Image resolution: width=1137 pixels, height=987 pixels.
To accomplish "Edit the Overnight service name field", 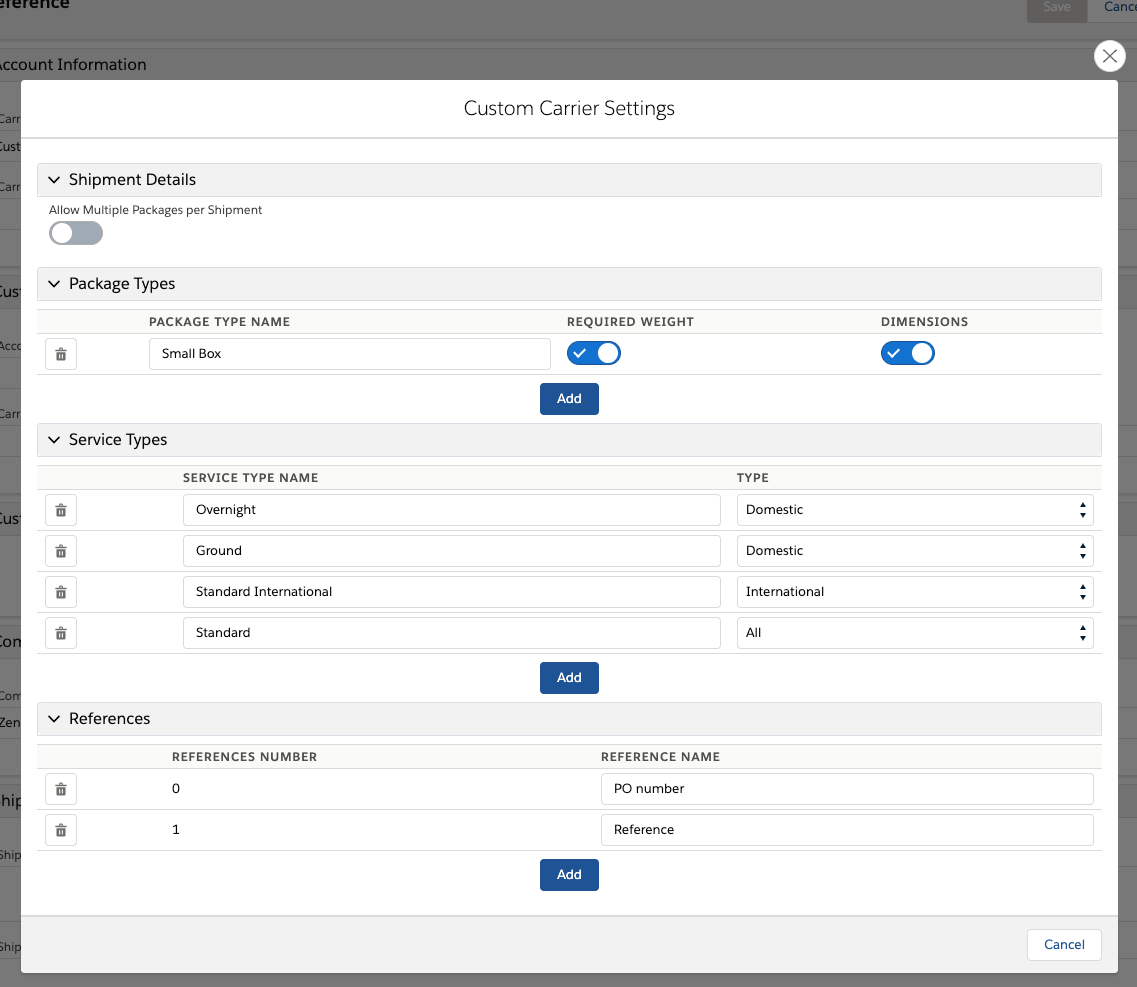I will pyautogui.click(x=452, y=510).
